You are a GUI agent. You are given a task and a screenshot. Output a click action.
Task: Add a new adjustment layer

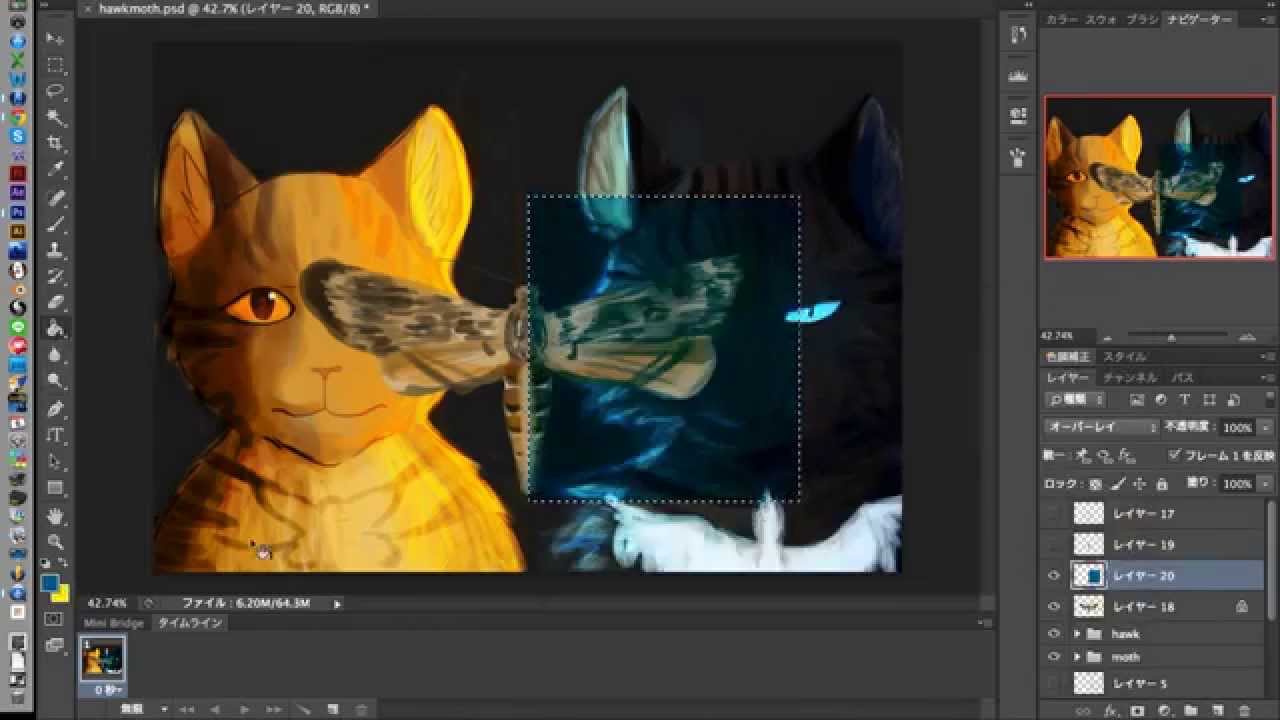[x=1164, y=711]
